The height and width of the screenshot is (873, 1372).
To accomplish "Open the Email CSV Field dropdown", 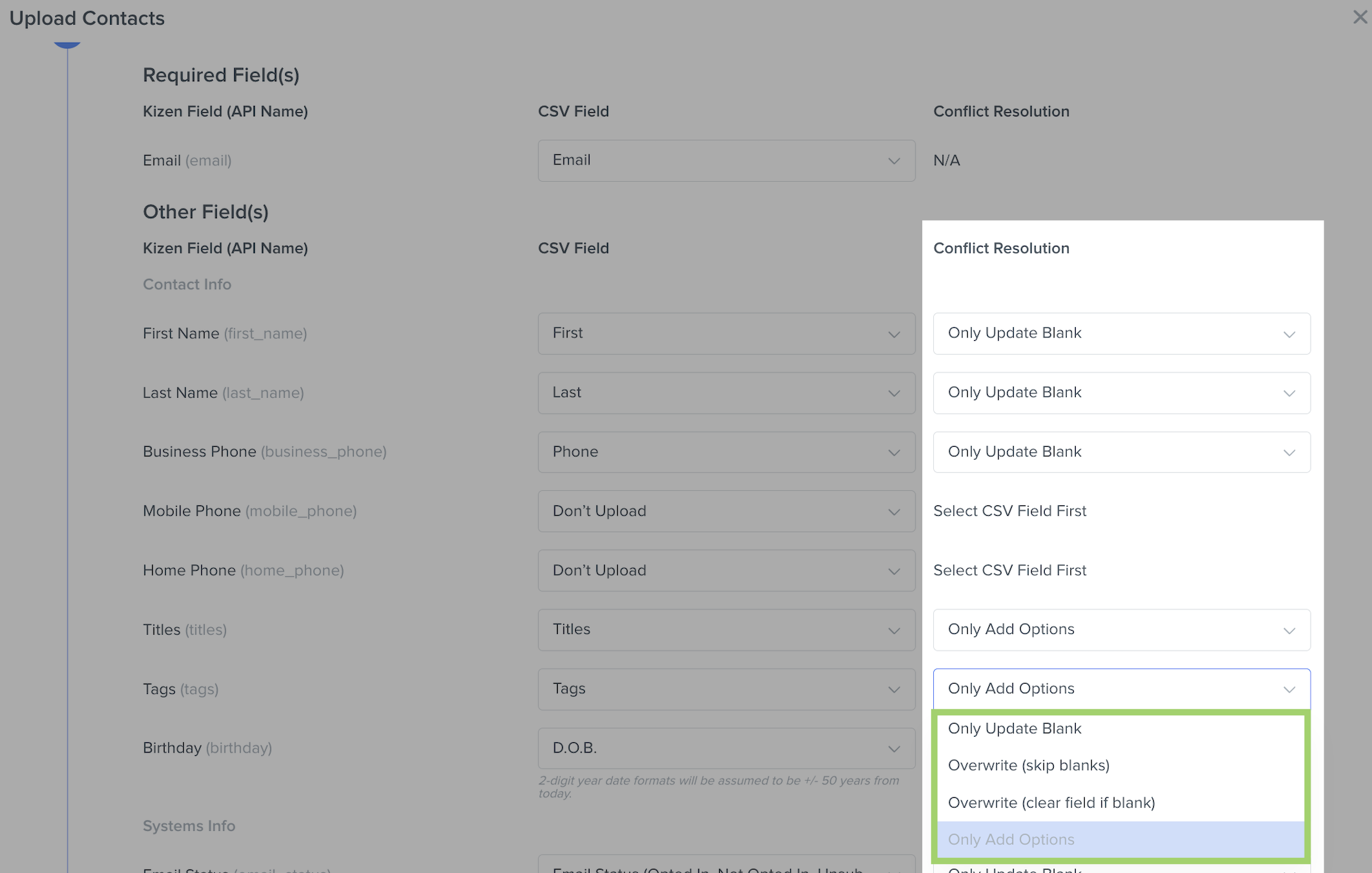I will pyautogui.click(x=726, y=160).
